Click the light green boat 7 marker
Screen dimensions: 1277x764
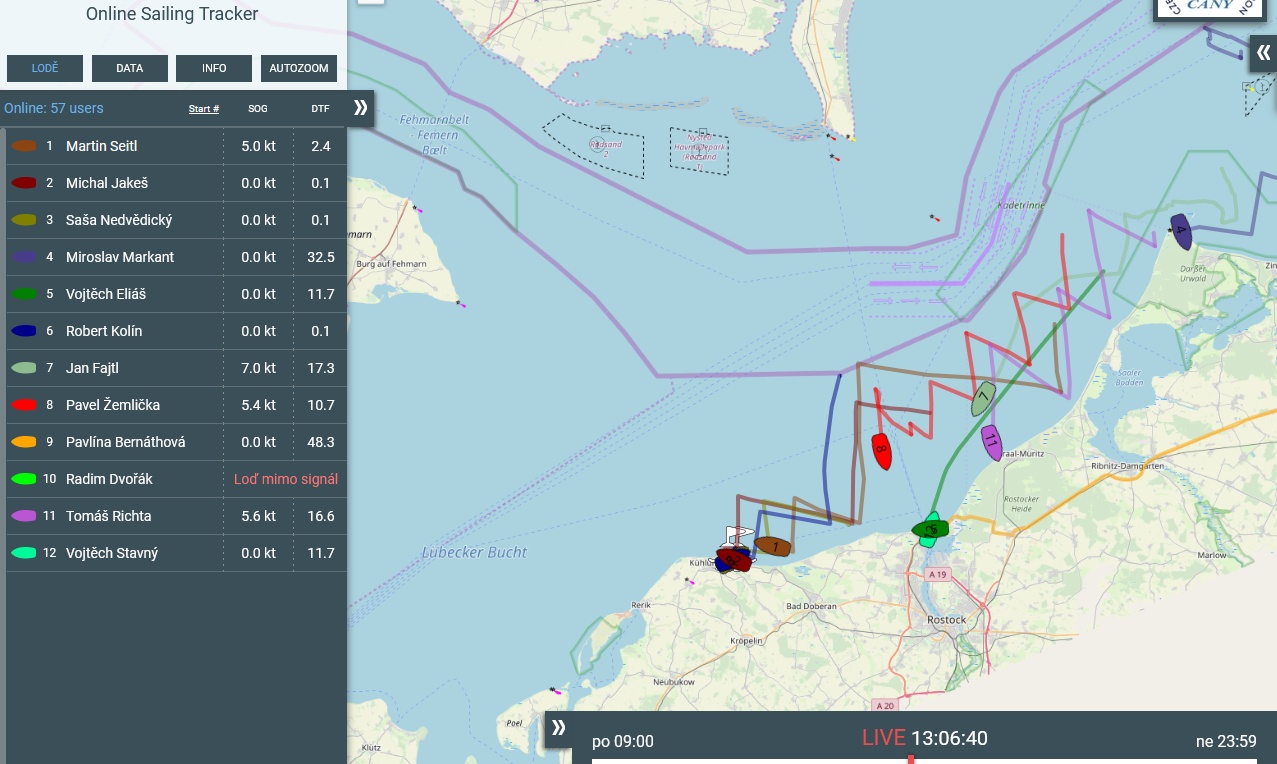[983, 398]
